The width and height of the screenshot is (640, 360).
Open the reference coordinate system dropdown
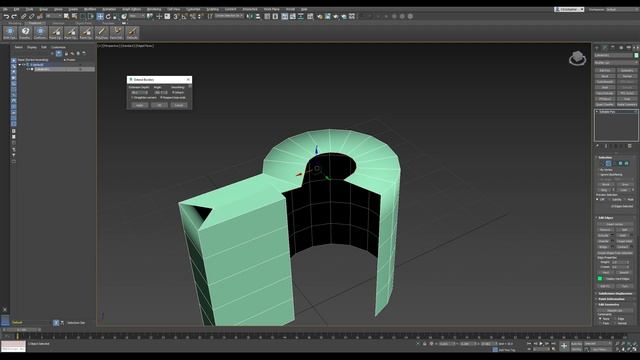pos(137,16)
